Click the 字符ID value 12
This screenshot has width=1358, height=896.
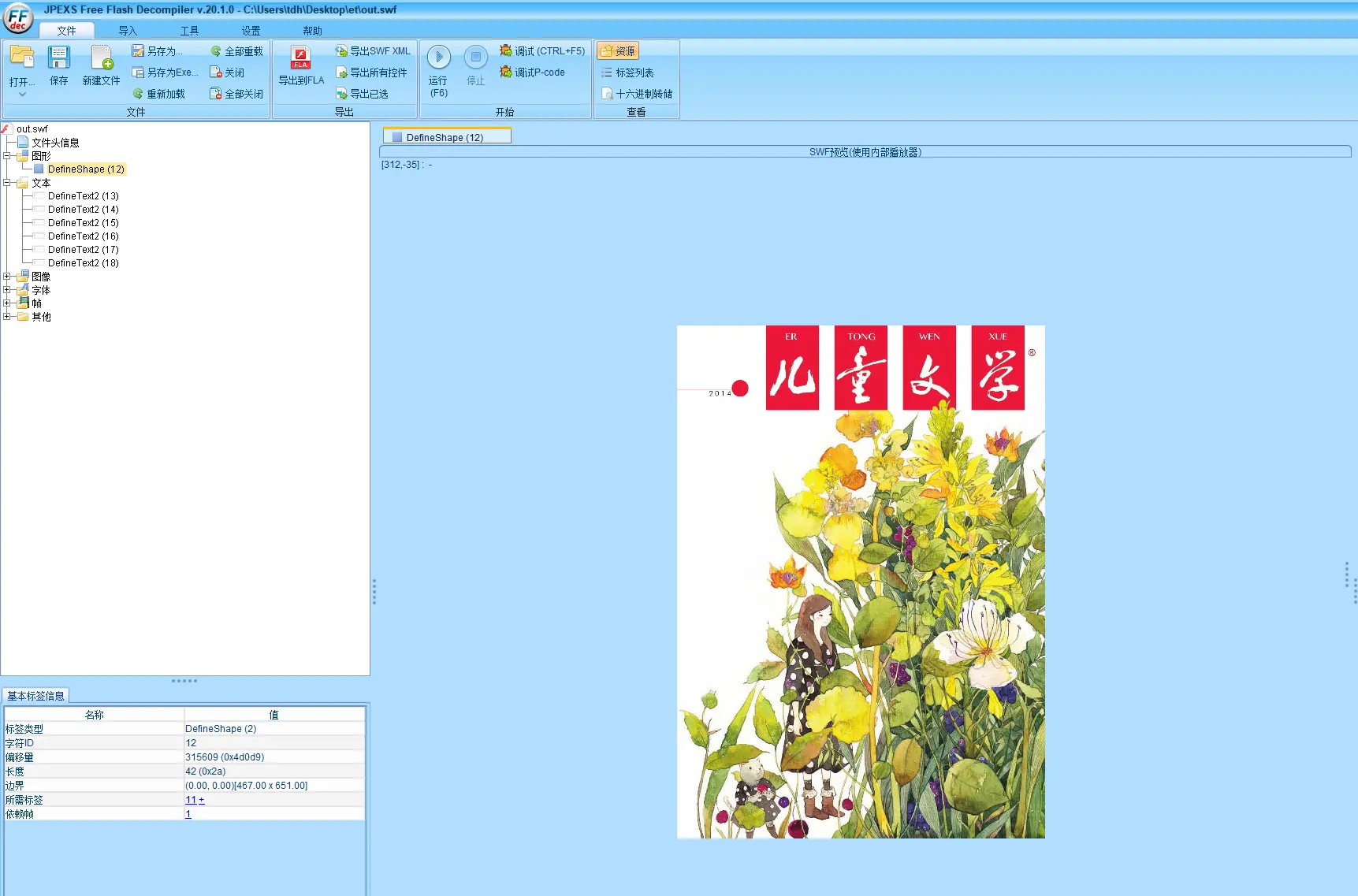point(191,743)
